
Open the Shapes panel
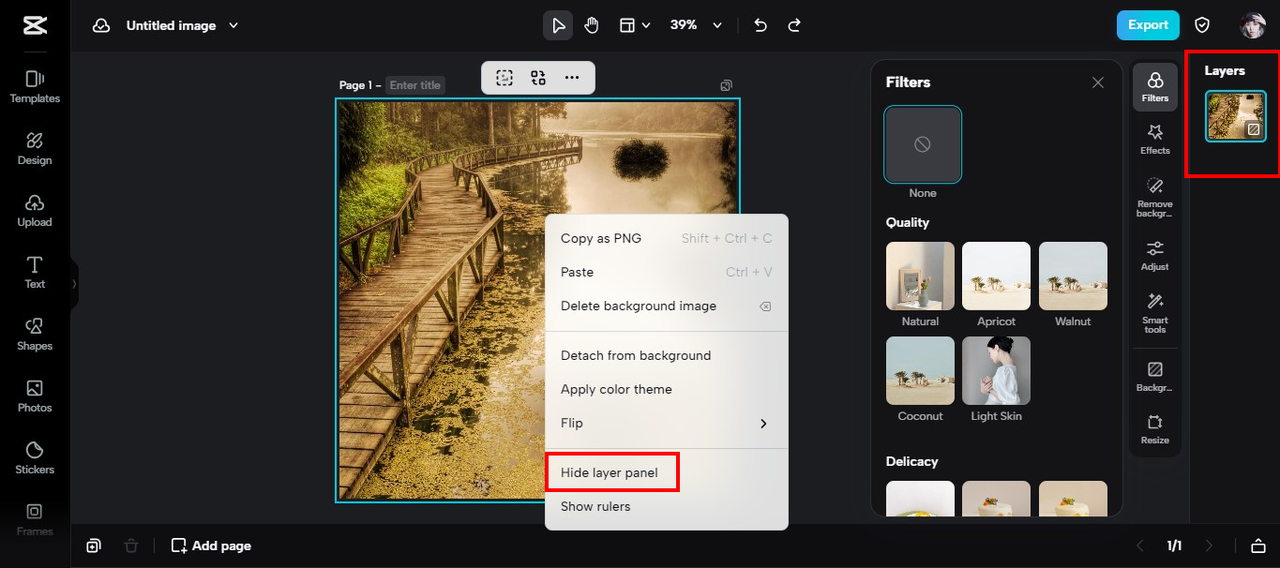coord(35,334)
